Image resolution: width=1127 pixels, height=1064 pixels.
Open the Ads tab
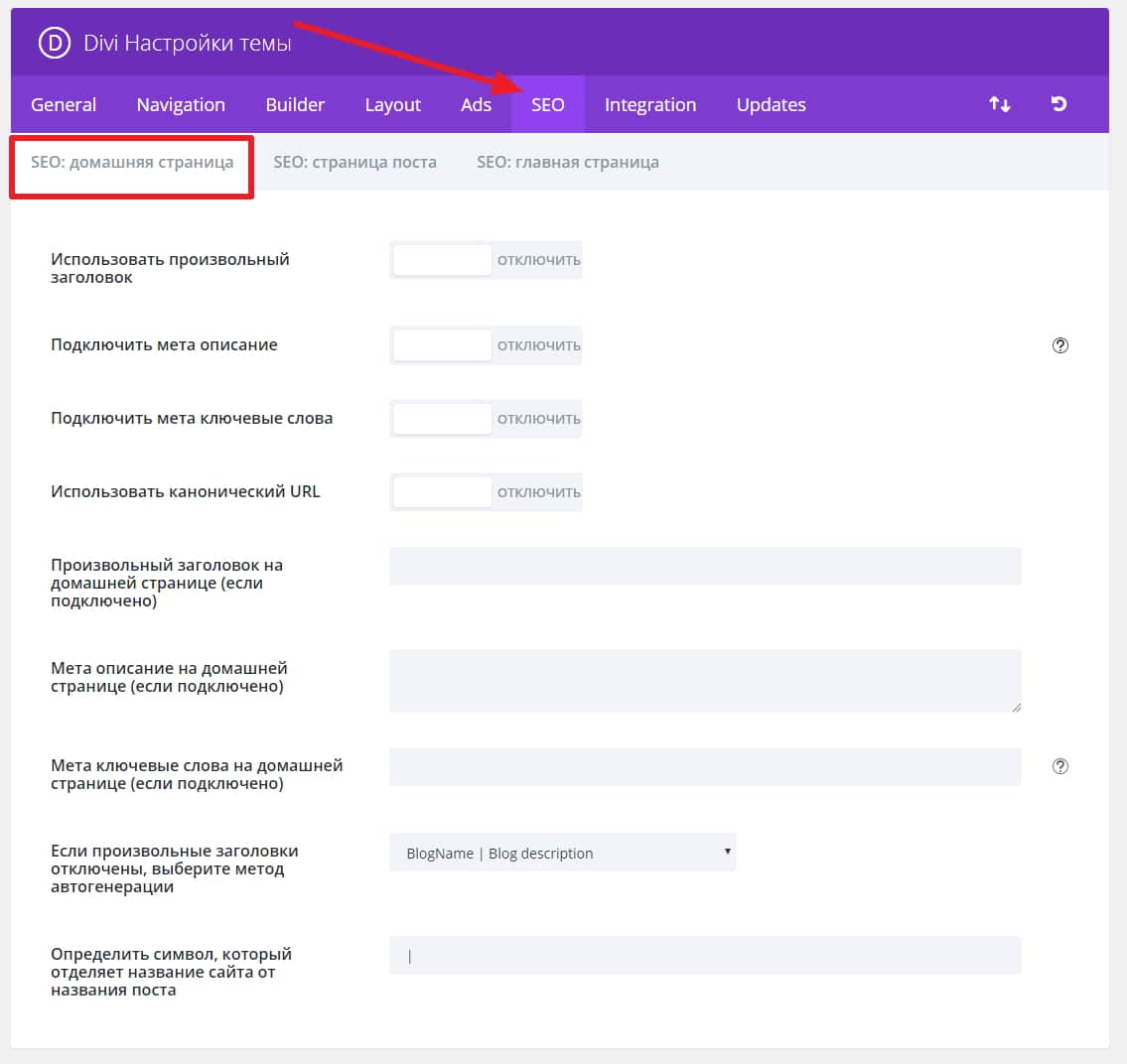[476, 105]
